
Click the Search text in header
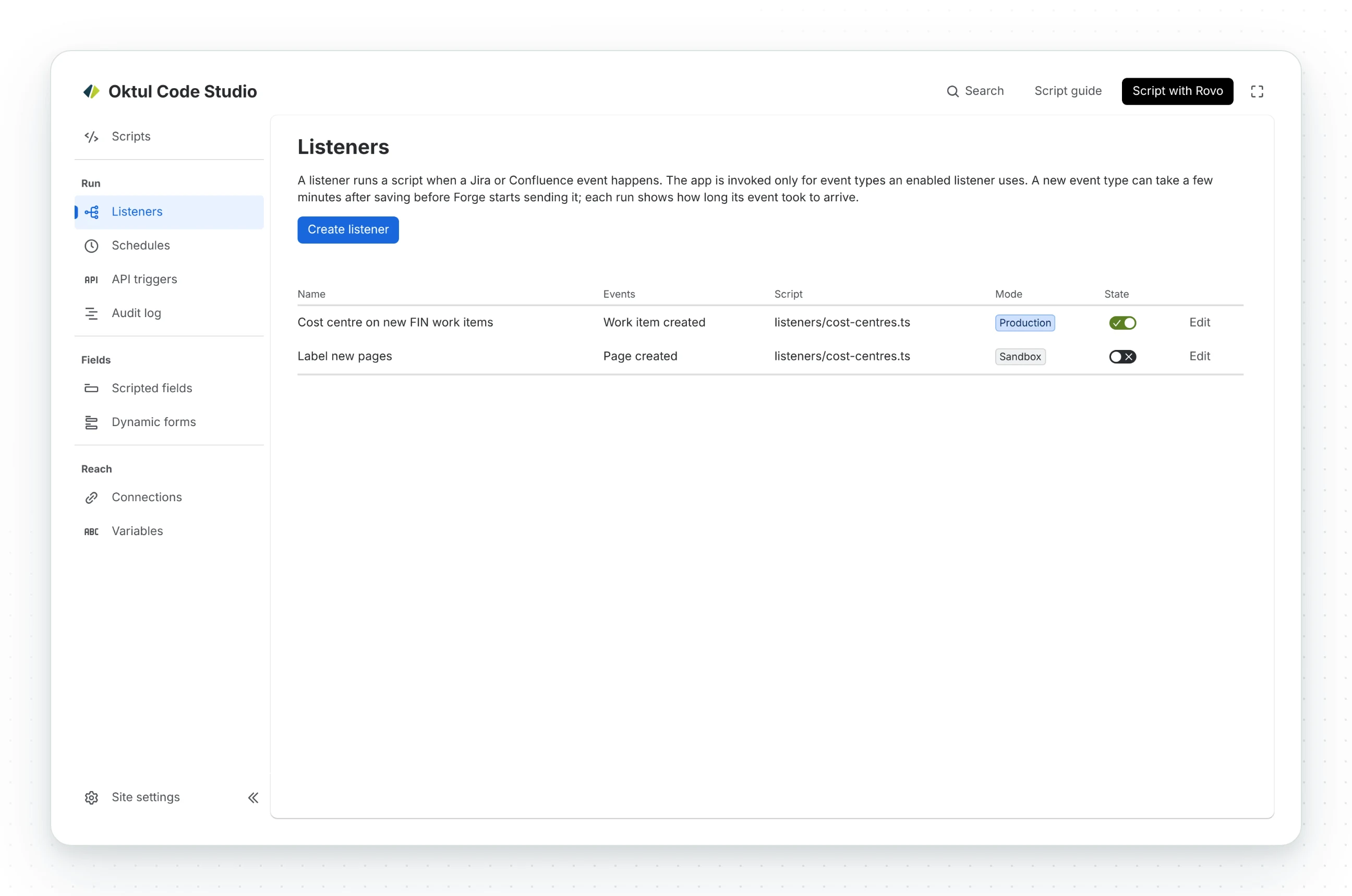(984, 91)
